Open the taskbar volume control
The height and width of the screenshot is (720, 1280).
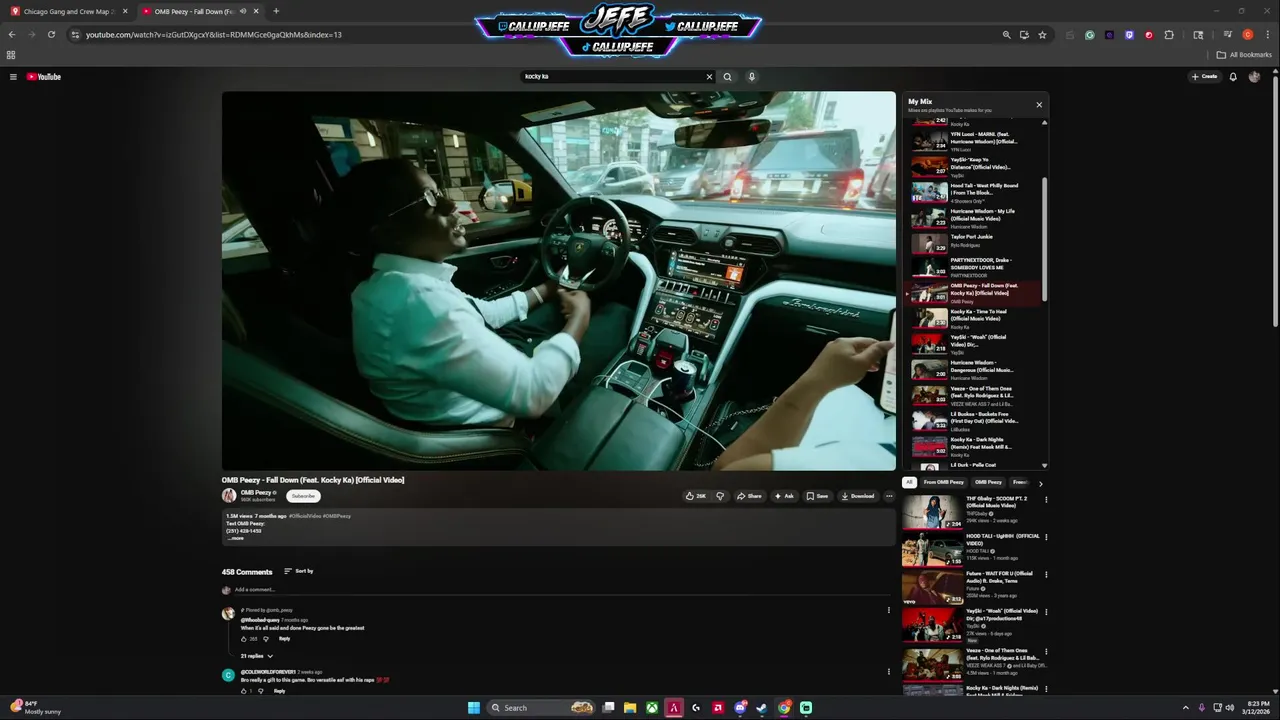1229,708
